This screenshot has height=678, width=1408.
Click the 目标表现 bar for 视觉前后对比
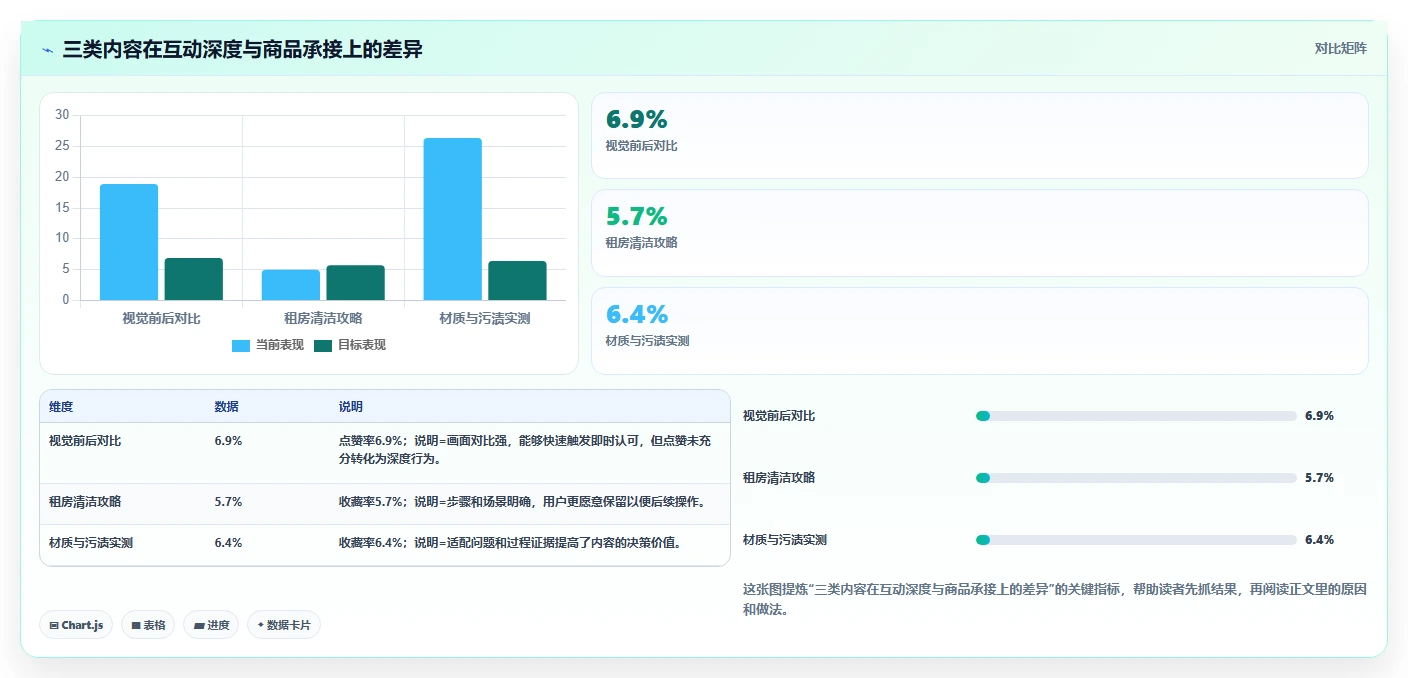pos(194,279)
